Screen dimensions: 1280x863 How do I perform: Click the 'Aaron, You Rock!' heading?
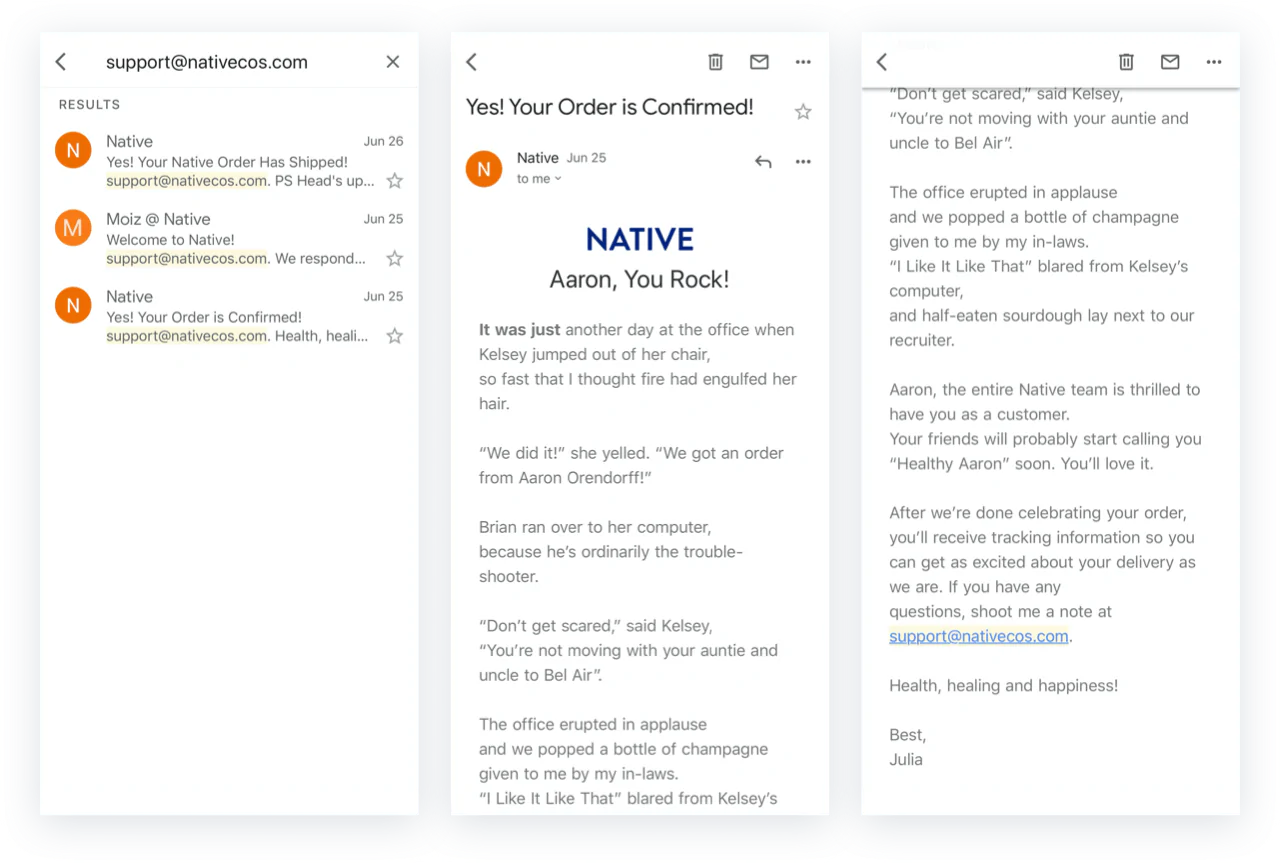point(640,280)
